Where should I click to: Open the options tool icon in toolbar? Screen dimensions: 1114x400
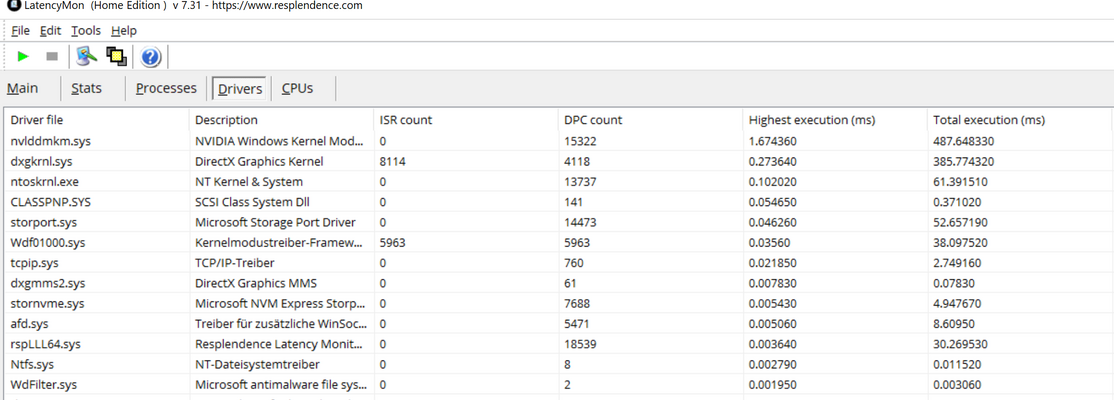[x=87, y=56]
